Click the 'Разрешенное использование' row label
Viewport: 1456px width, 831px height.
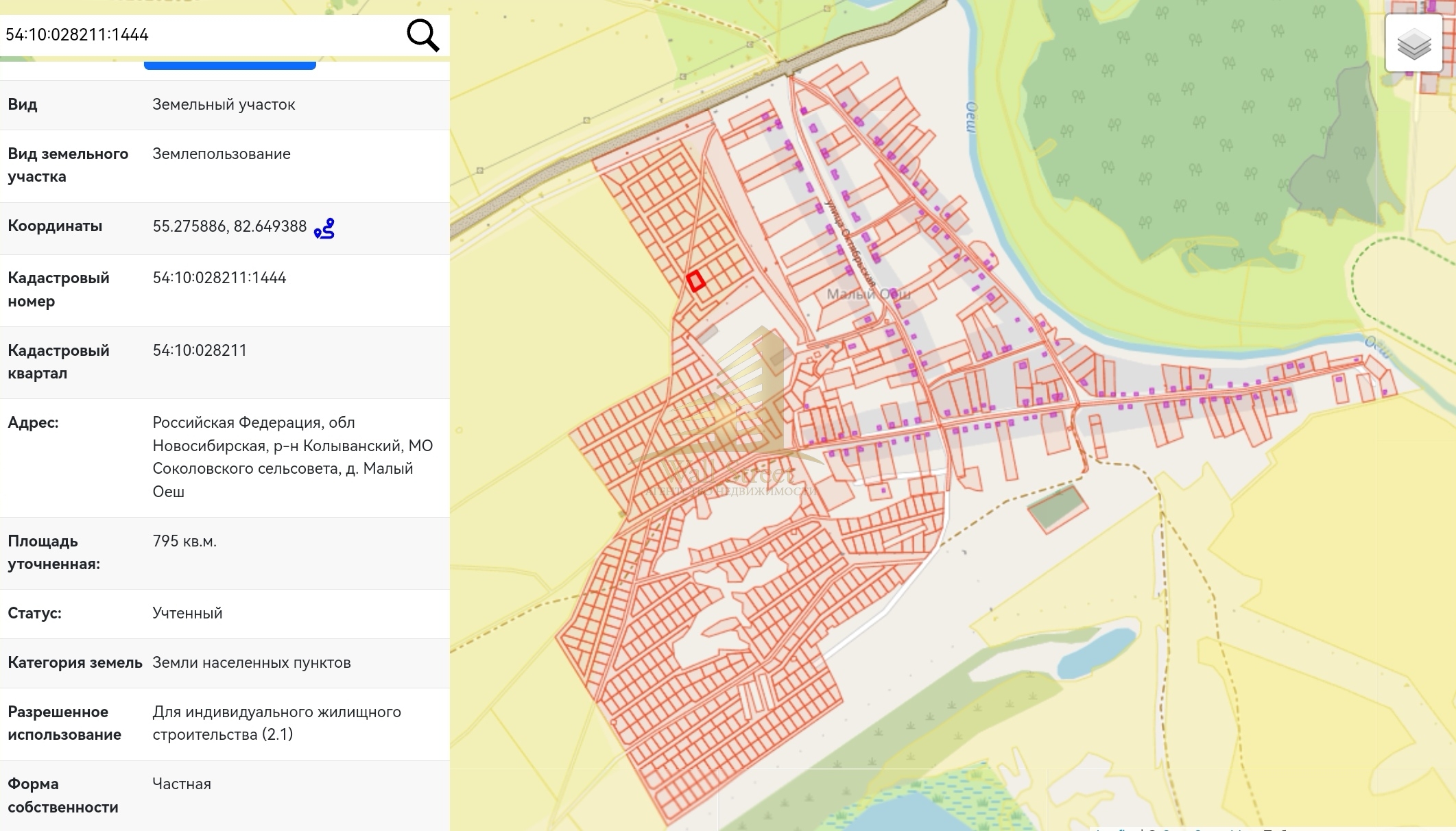(x=64, y=723)
